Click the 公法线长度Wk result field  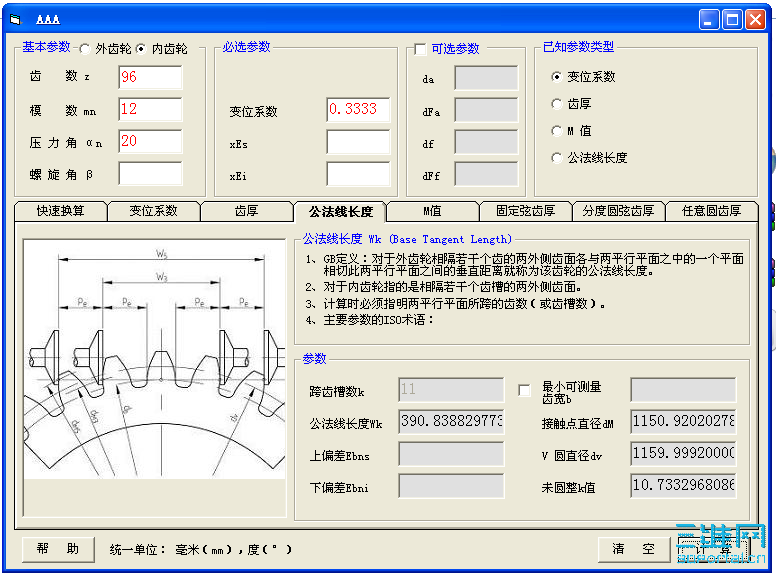[x=451, y=422]
